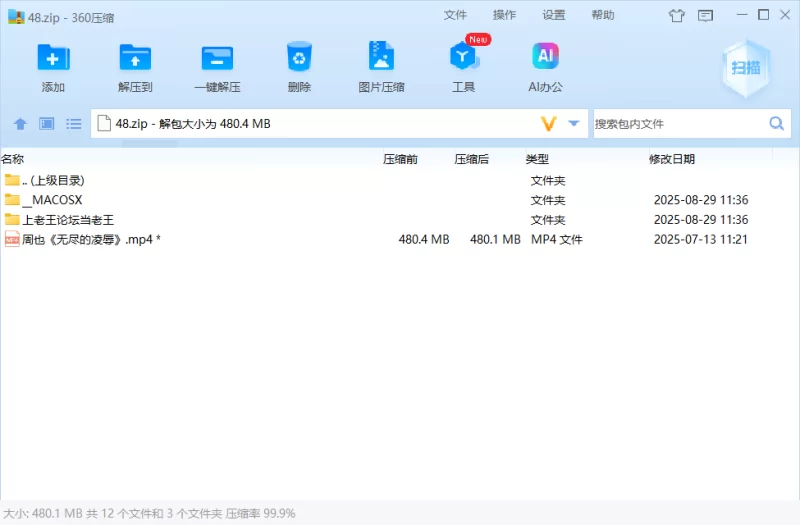Image resolution: width=800 pixels, height=525 pixels.
Task: Maximize the 360压缩 window
Action: [763, 15]
